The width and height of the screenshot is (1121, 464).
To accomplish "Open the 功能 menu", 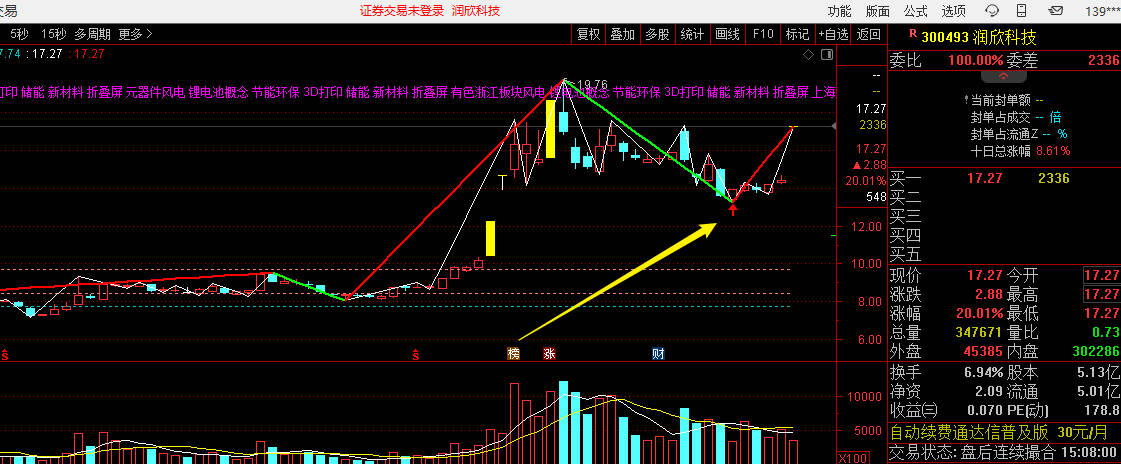I will point(839,11).
